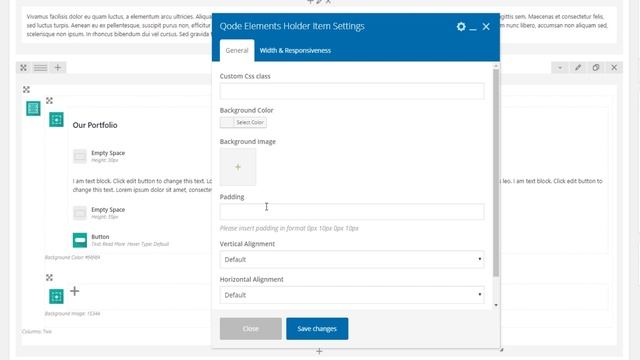Click move handle of second holder item
This screenshot has height=360, width=640.
(49, 278)
